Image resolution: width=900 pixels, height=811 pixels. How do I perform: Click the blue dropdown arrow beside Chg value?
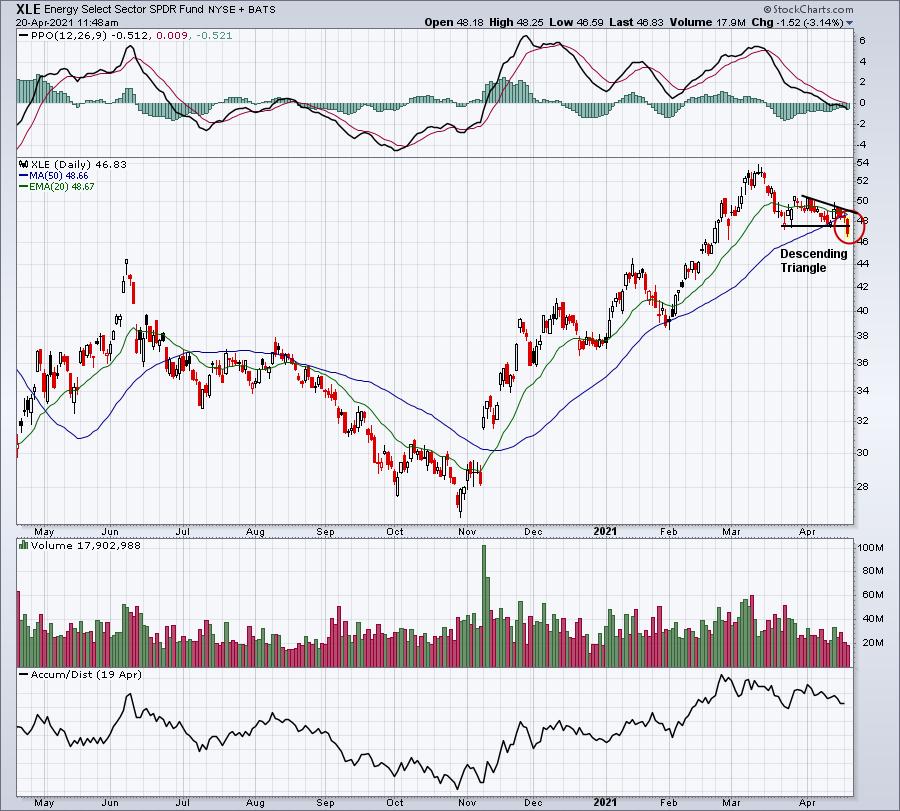(849, 23)
